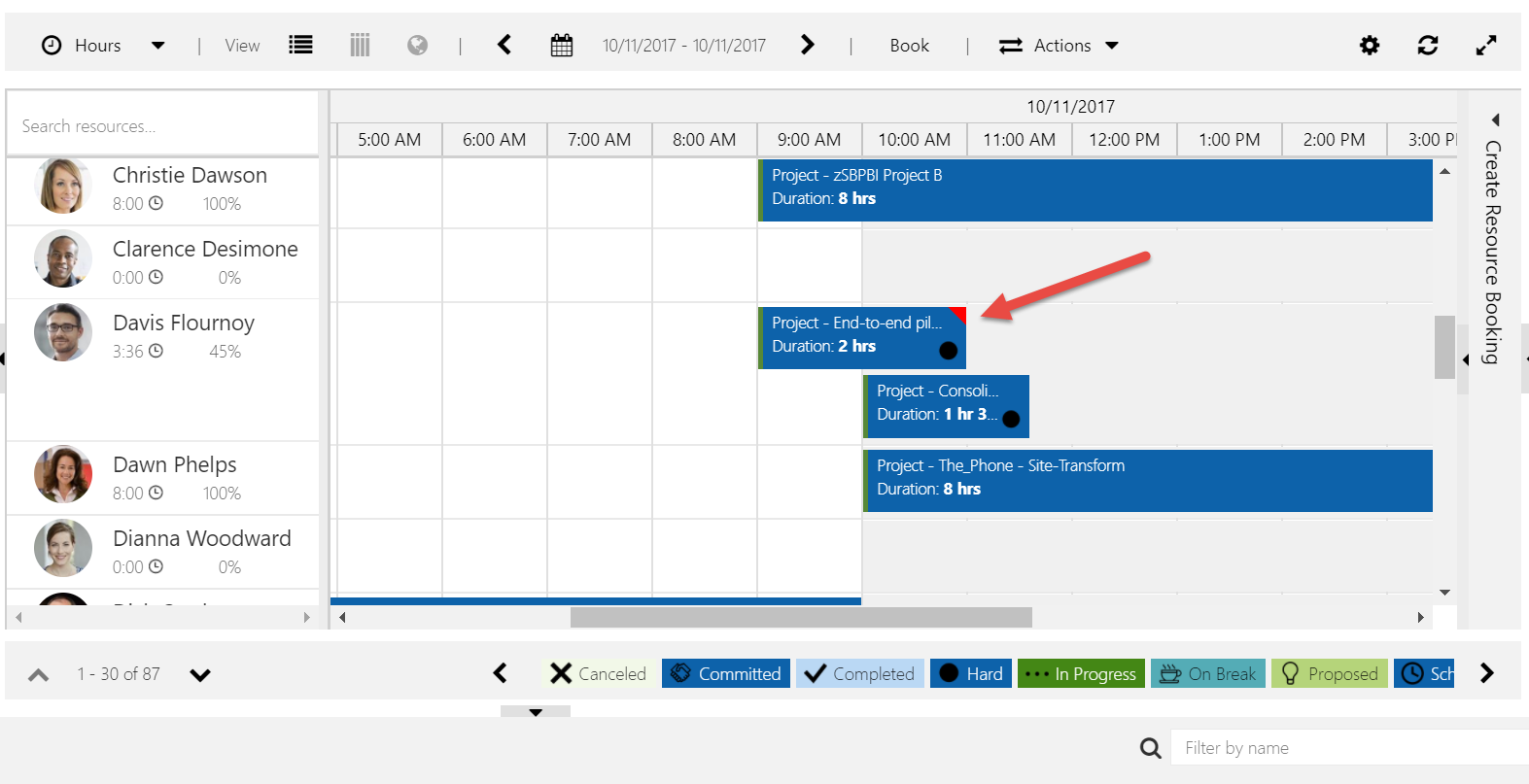Open the Actions menu
This screenshot has height=784, width=1529.
pos(1059,46)
